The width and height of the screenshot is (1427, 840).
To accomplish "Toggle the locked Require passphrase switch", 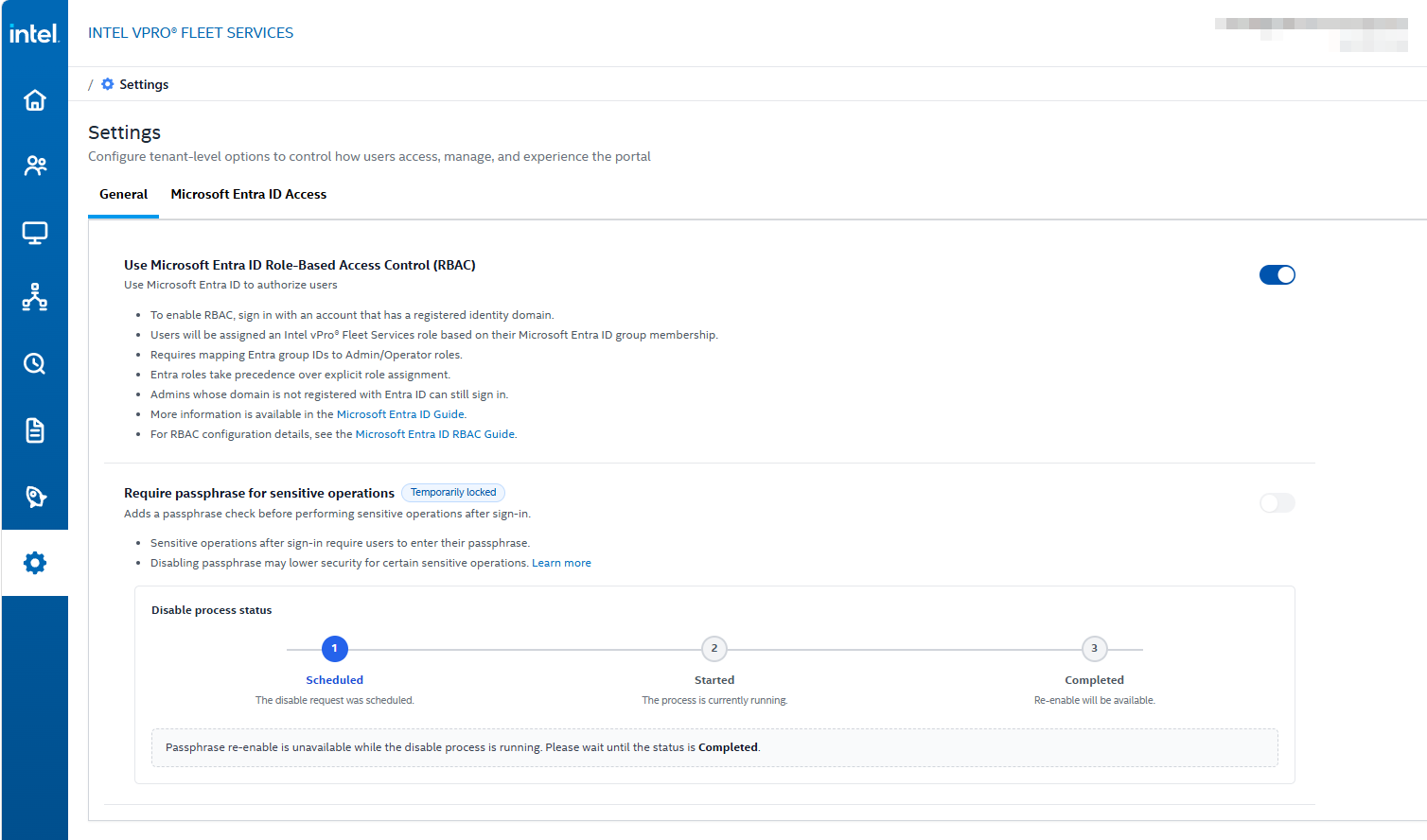I will tap(1277, 502).
